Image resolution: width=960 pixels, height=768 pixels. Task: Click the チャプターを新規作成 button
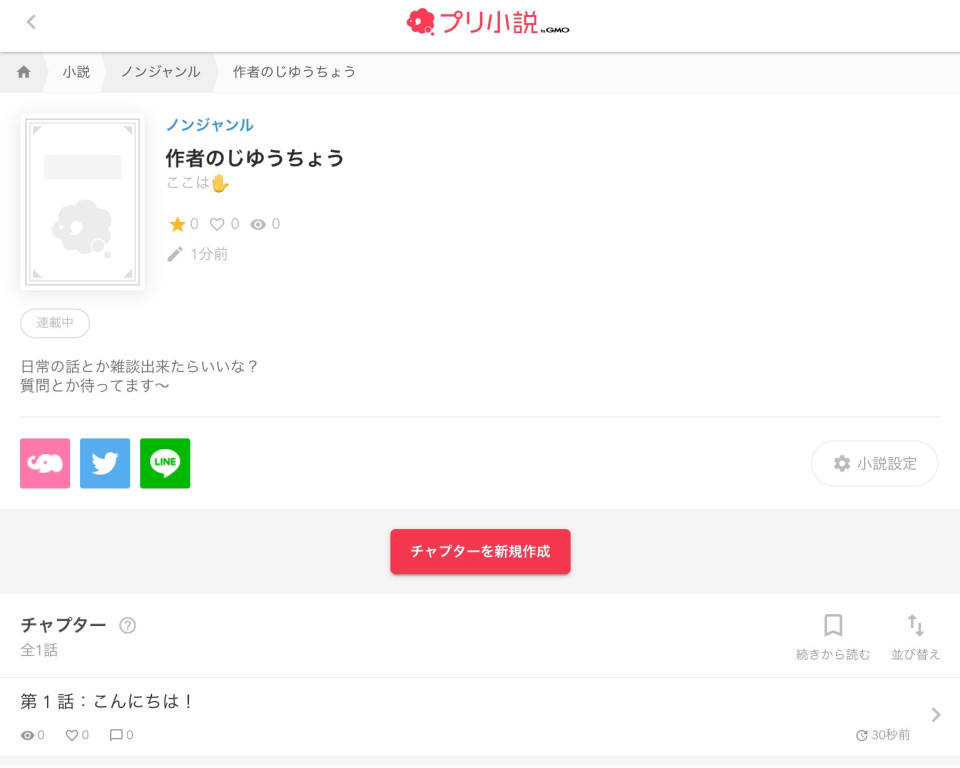[x=480, y=551]
